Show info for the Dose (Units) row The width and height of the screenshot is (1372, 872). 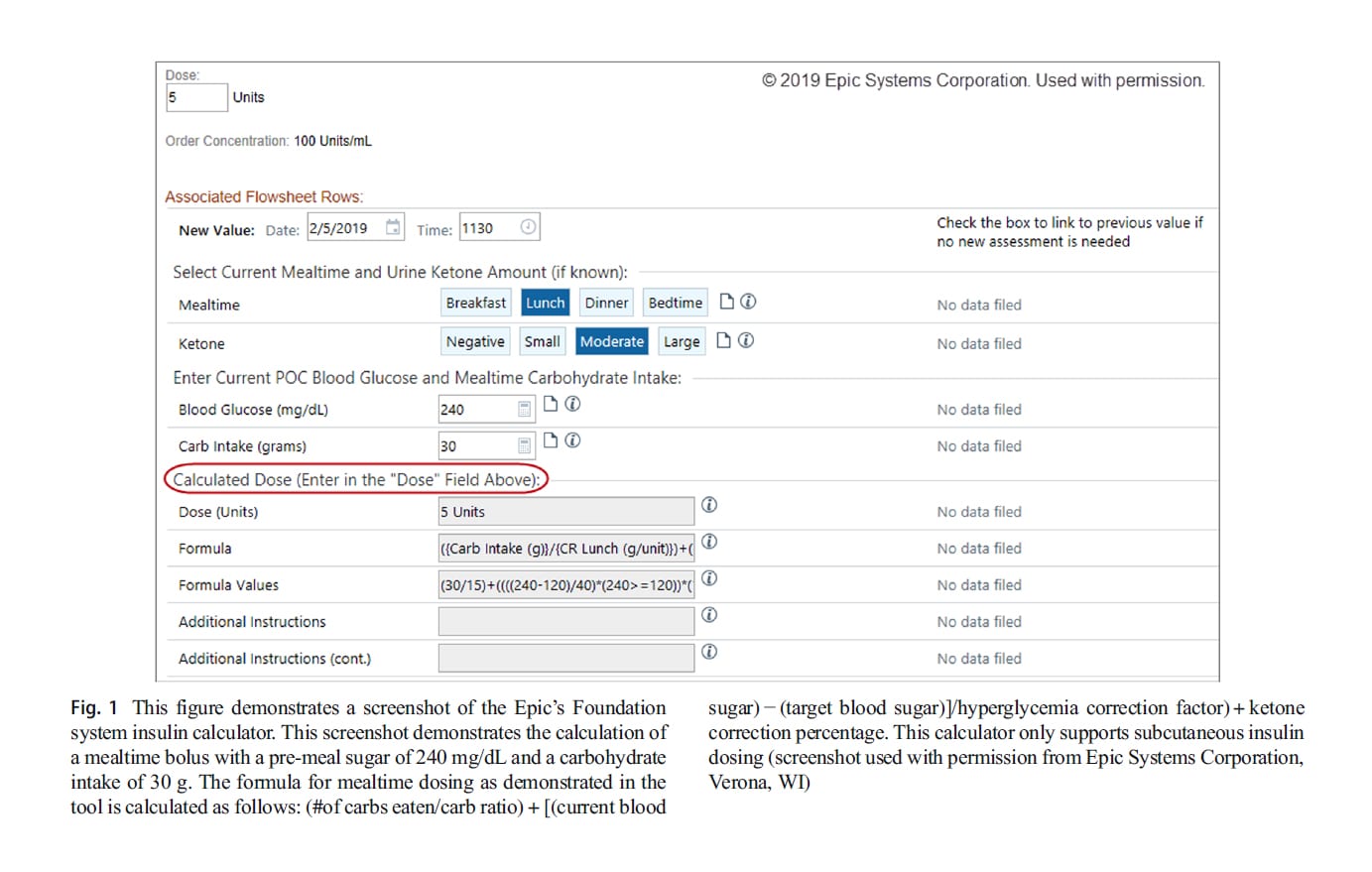pyautogui.click(x=709, y=505)
